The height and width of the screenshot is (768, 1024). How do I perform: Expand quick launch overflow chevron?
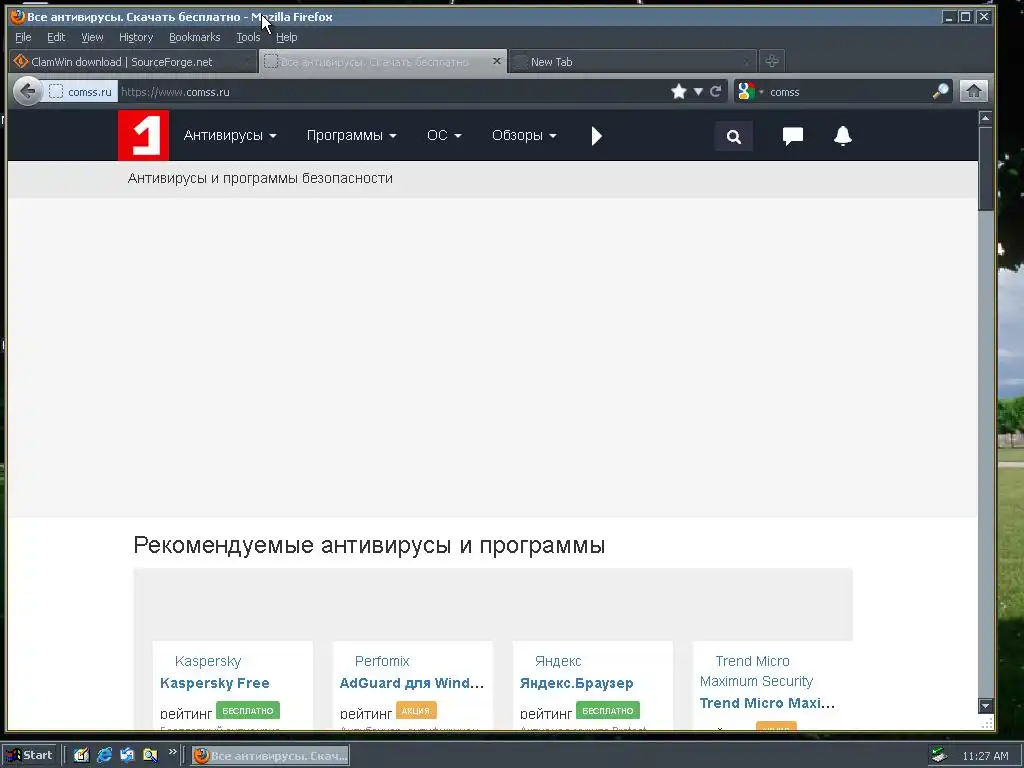tap(172, 752)
